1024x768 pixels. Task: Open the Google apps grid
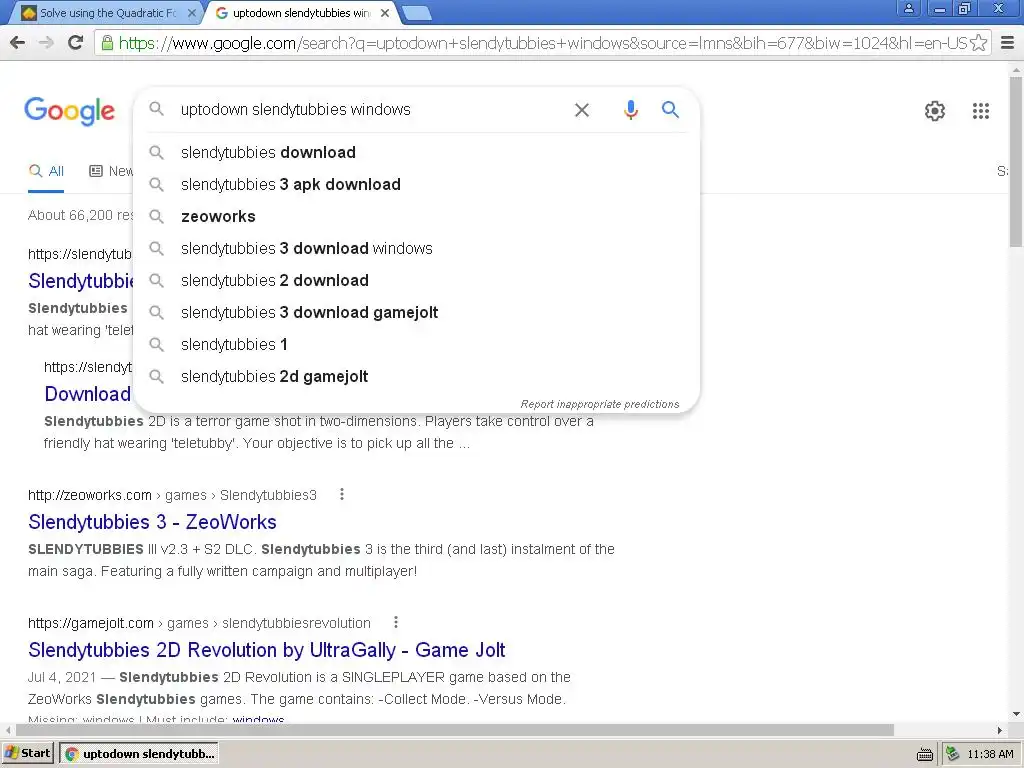coord(980,111)
